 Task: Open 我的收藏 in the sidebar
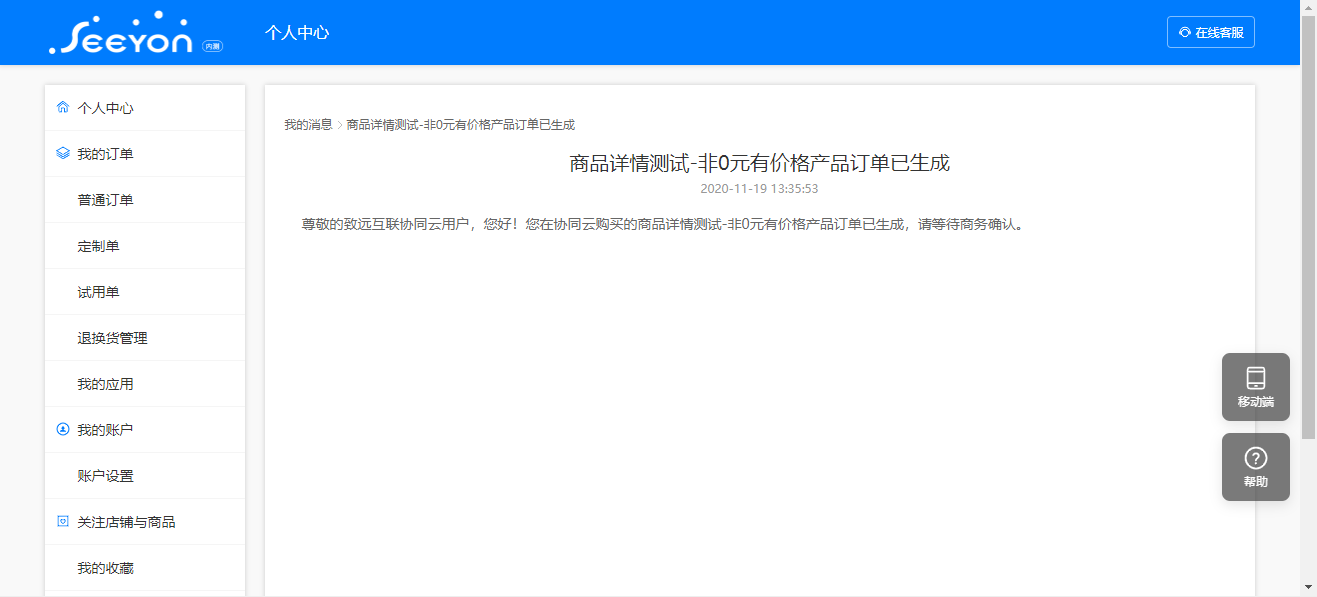click(145, 568)
